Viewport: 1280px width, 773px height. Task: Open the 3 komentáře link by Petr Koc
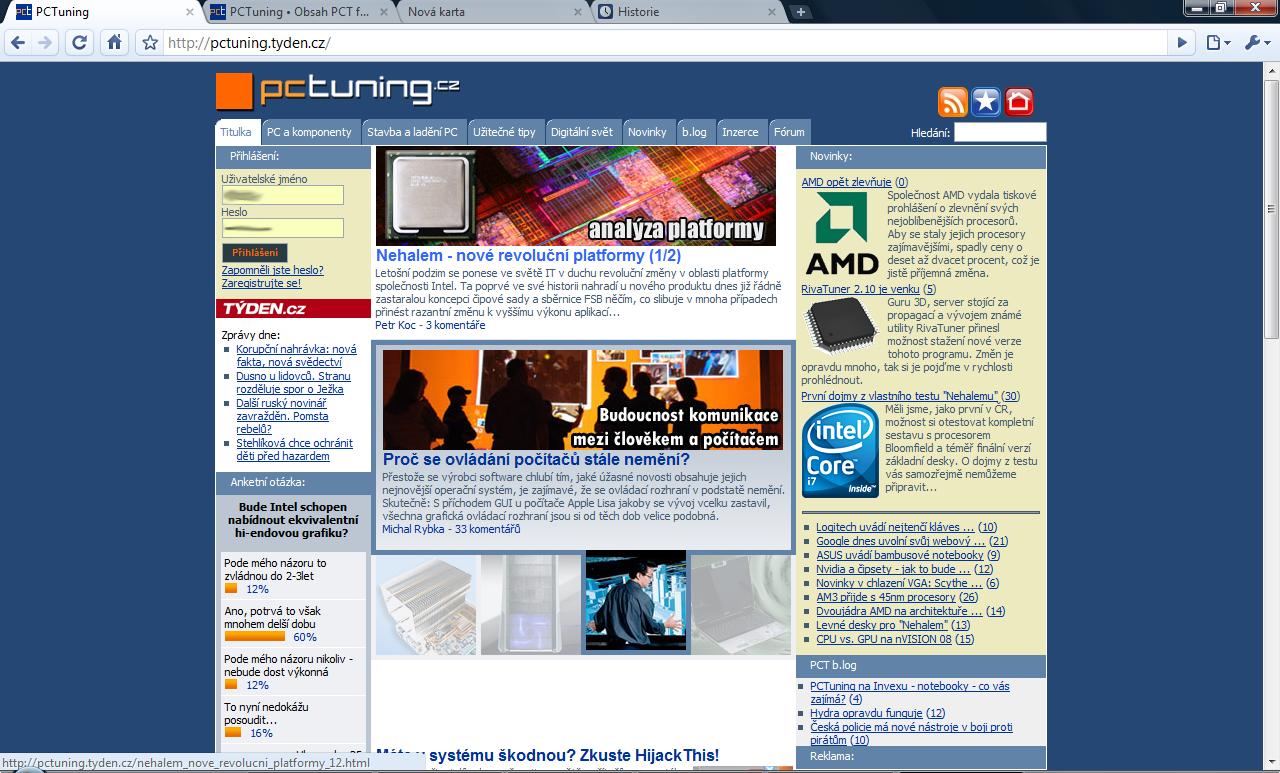coord(455,325)
